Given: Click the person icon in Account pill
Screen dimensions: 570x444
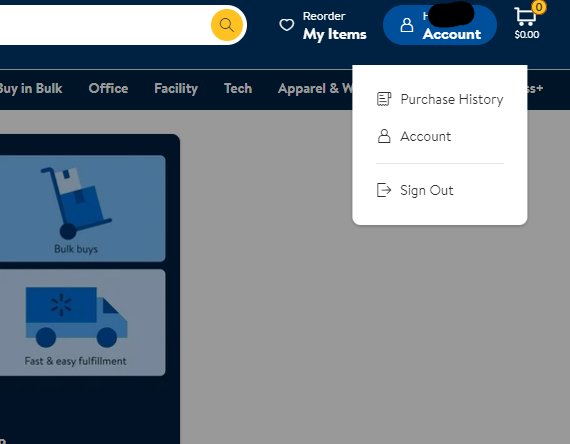Looking at the screenshot, I should tap(406, 25).
